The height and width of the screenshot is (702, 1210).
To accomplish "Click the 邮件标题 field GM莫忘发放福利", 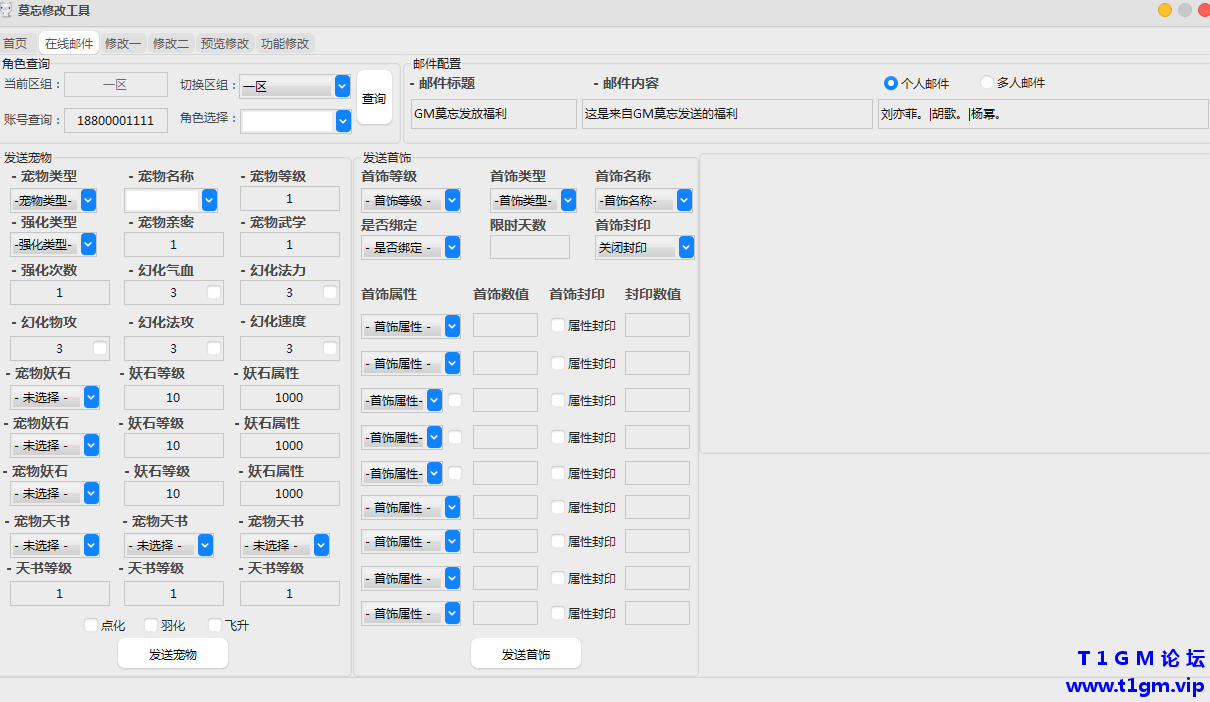I will (x=494, y=114).
